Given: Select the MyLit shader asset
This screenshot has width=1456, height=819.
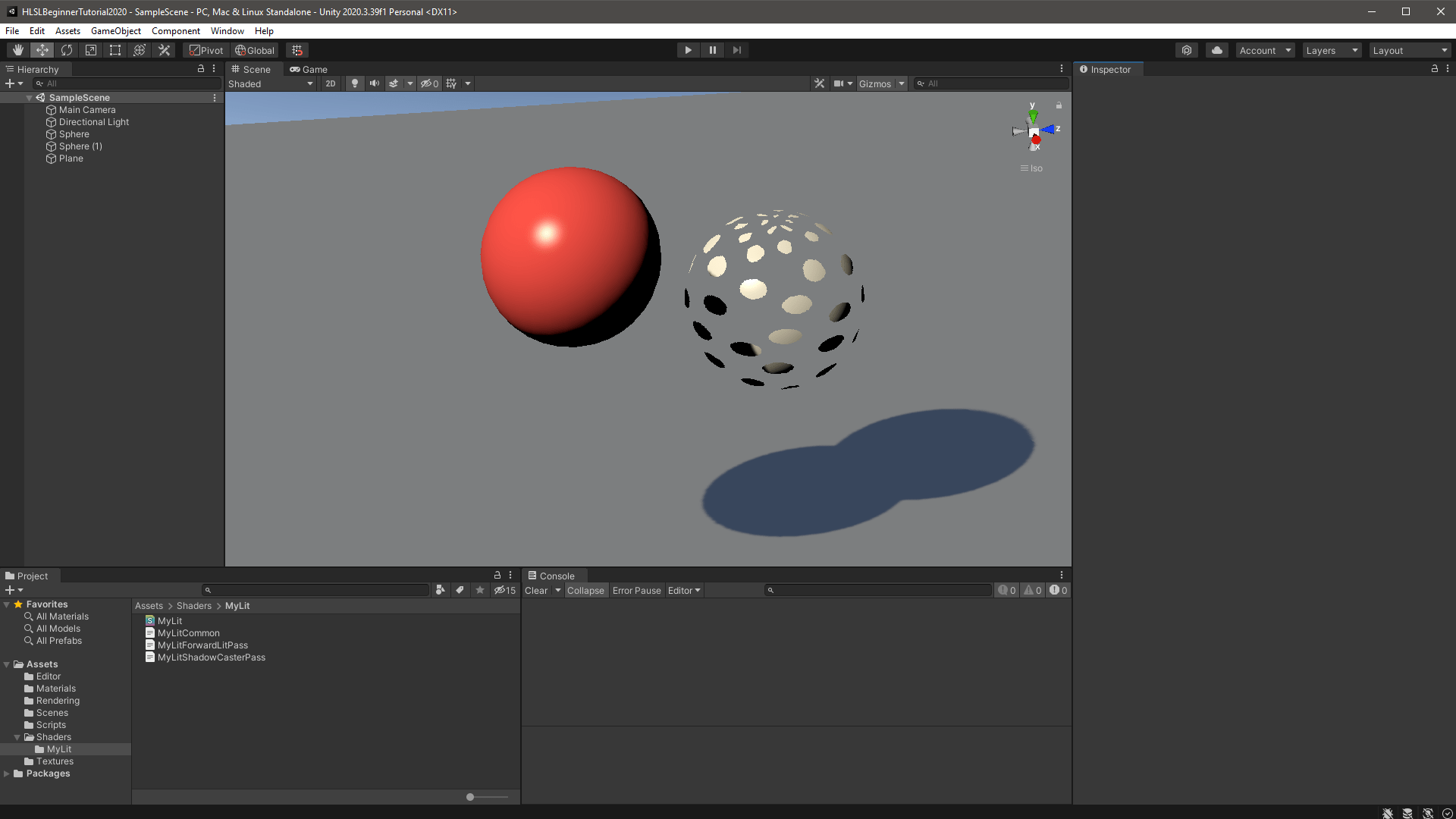Looking at the screenshot, I should click(170, 621).
